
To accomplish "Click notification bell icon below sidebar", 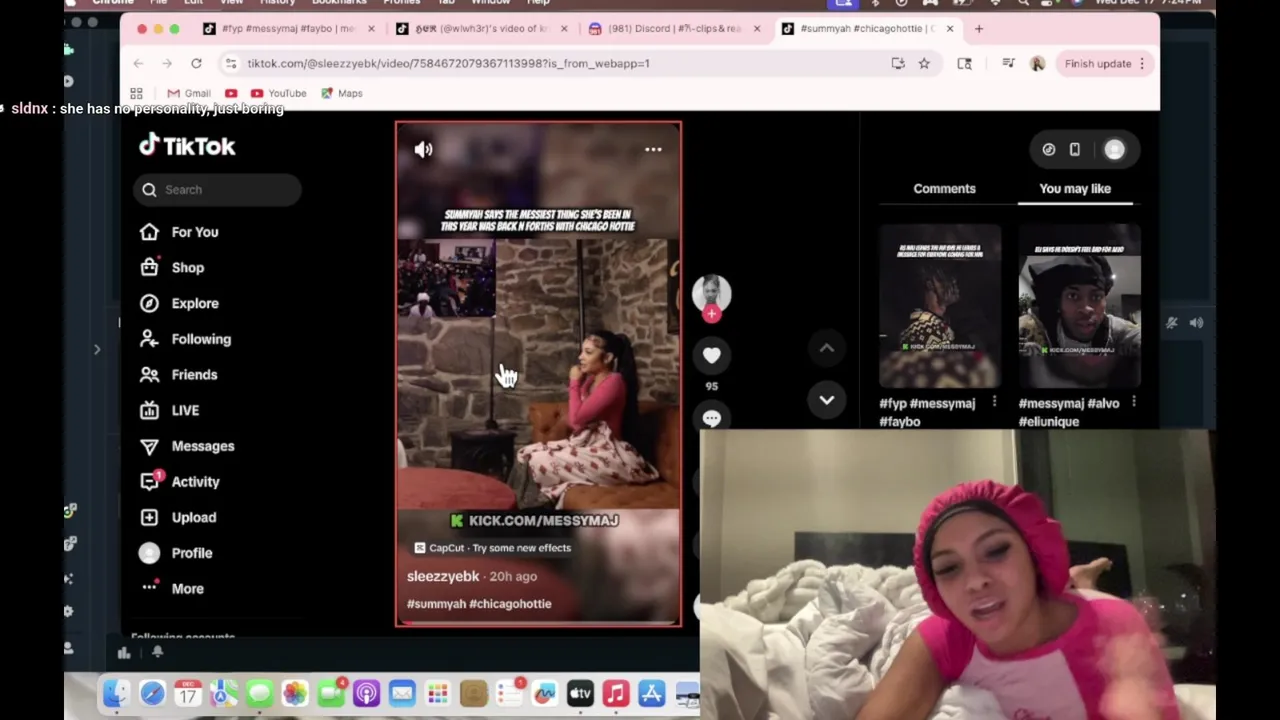I will [157, 653].
